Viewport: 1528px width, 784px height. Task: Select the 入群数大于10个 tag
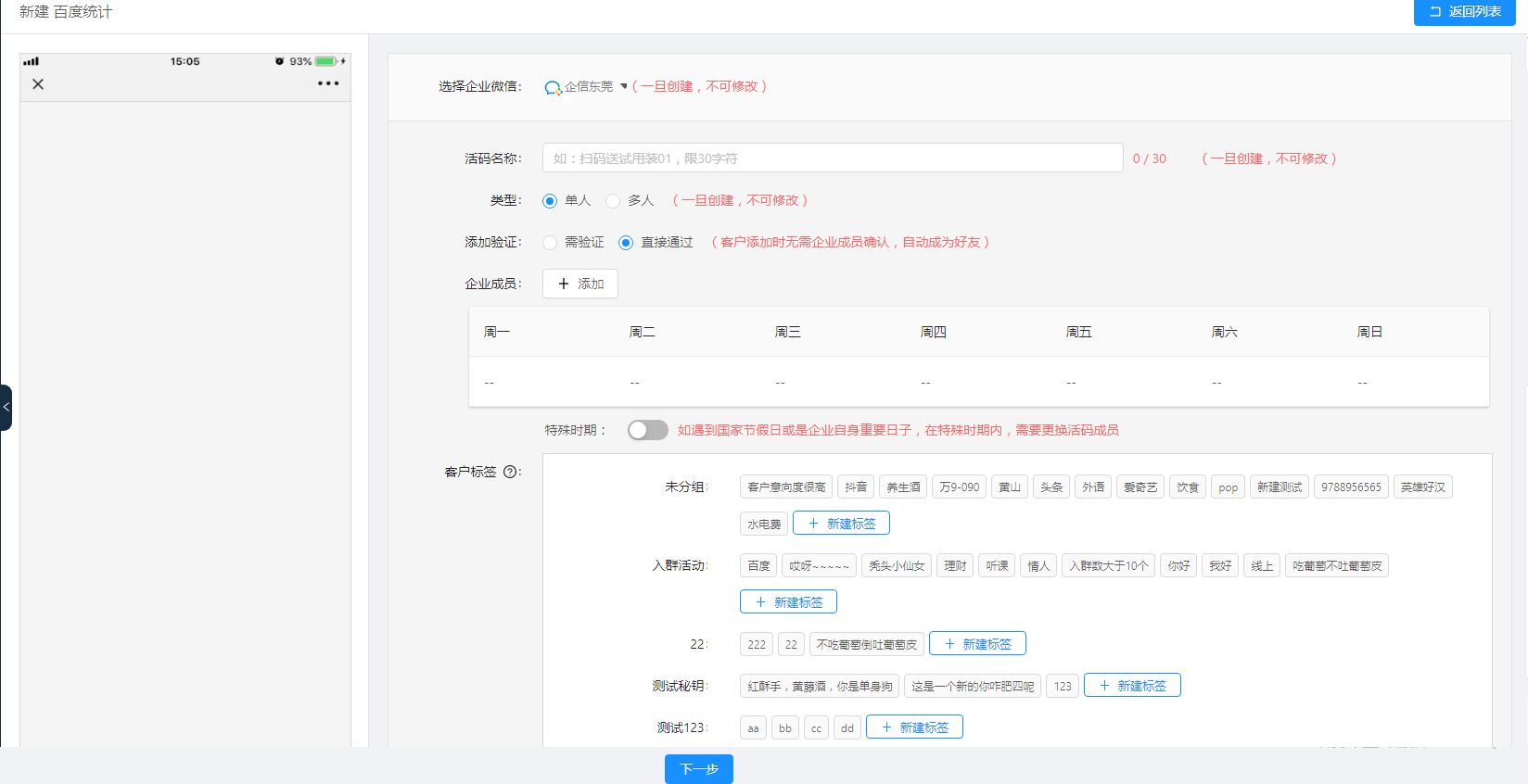(x=1108, y=565)
